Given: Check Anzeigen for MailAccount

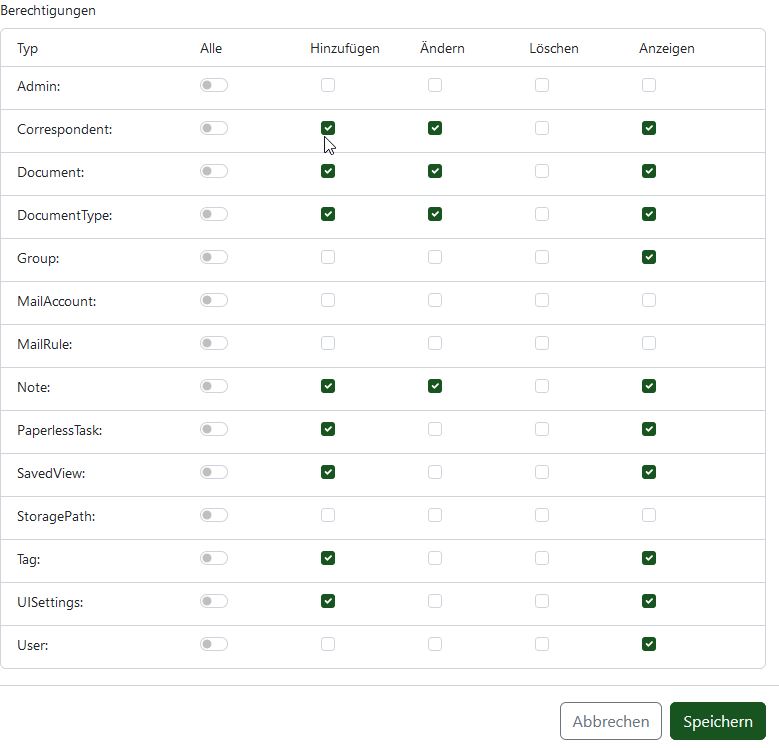Looking at the screenshot, I should (x=649, y=300).
